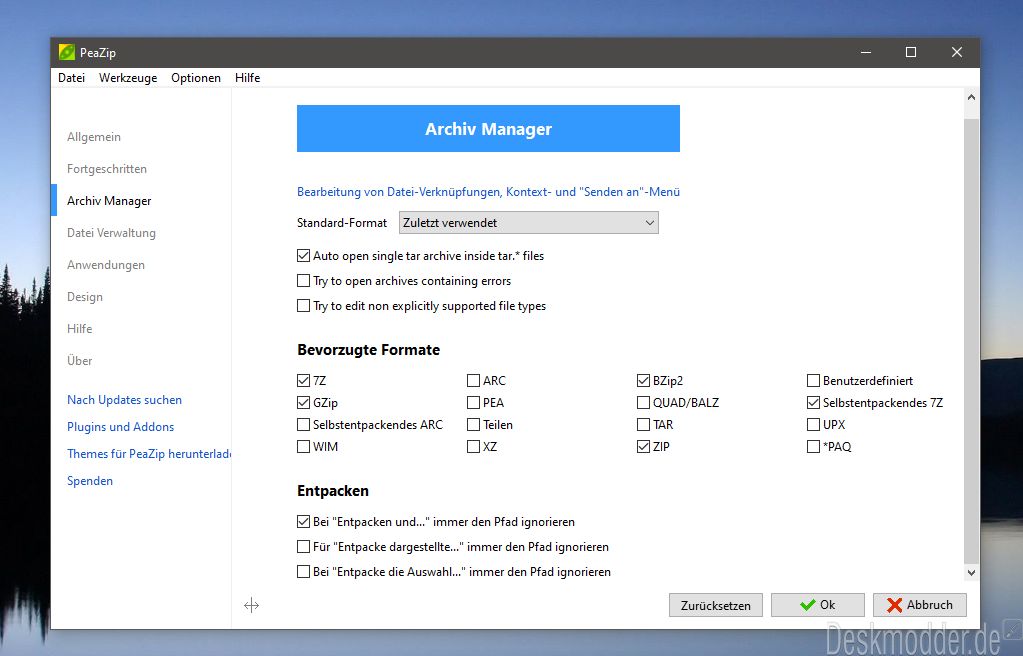Click the vertical scrollbar thumb
The image size is (1023, 656).
[x=971, y=339]
